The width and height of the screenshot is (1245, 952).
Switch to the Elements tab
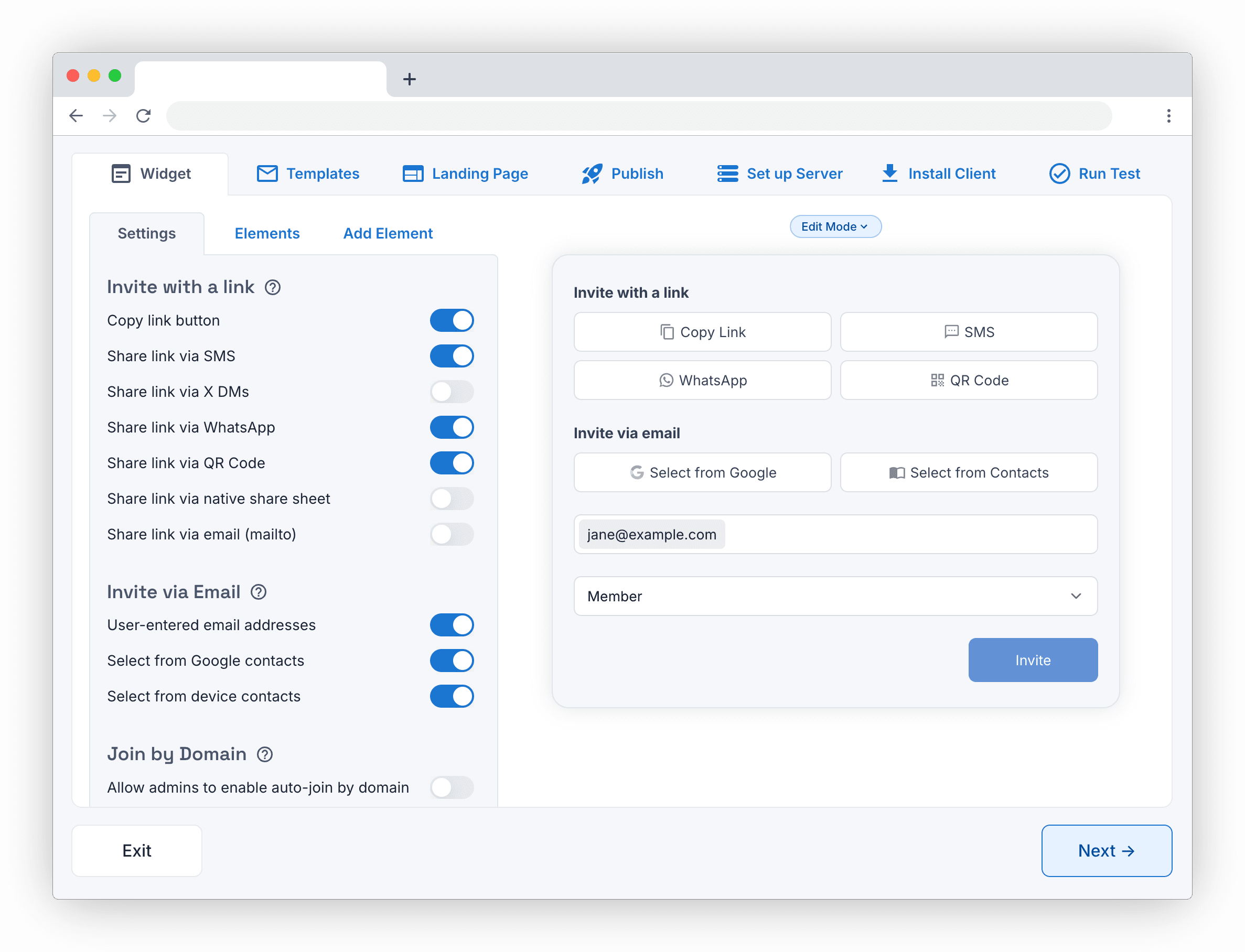[x=267, y=233]
